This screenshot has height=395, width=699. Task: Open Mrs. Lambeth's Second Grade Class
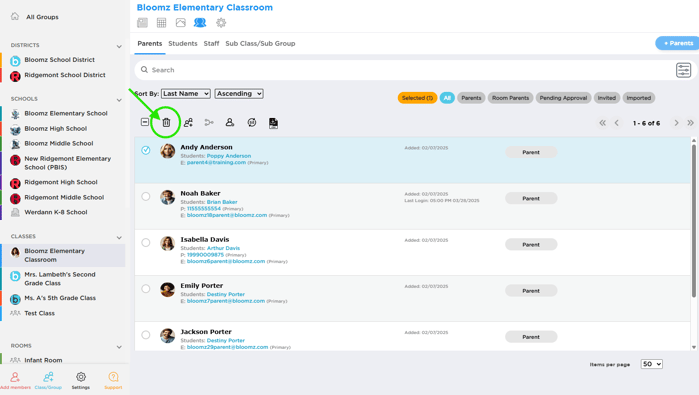point(60,279)
